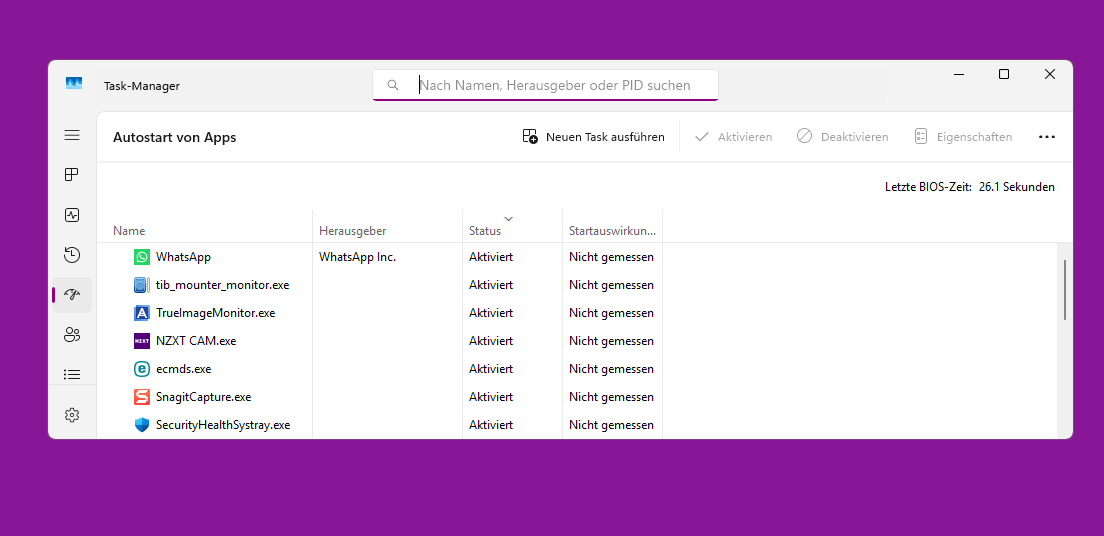Select the Users page icon
The height and width of the screenshot is (536, 1104).
coord(72,335)
